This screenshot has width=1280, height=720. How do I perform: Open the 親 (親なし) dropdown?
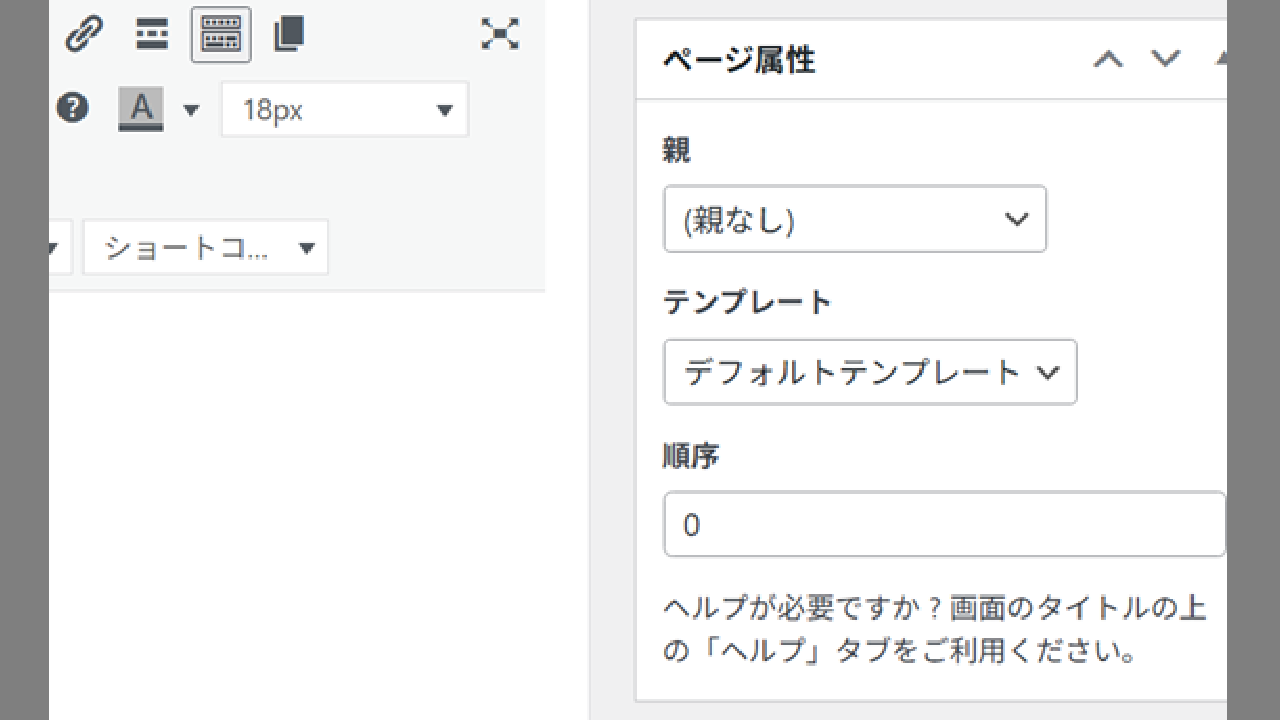pyautogui.click(x=855, y=219)
